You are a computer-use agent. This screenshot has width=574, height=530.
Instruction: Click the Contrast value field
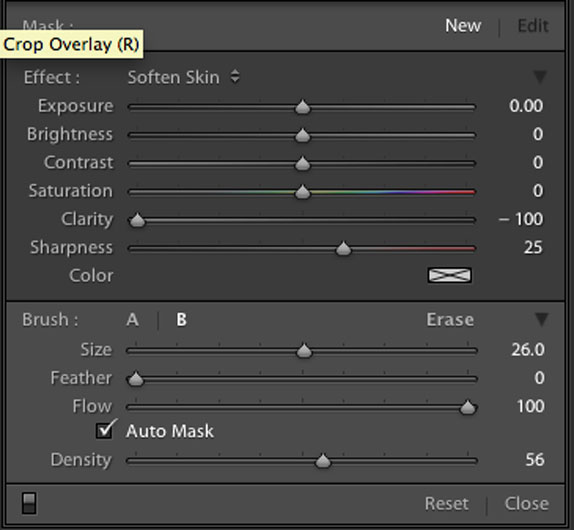point(538,163)
